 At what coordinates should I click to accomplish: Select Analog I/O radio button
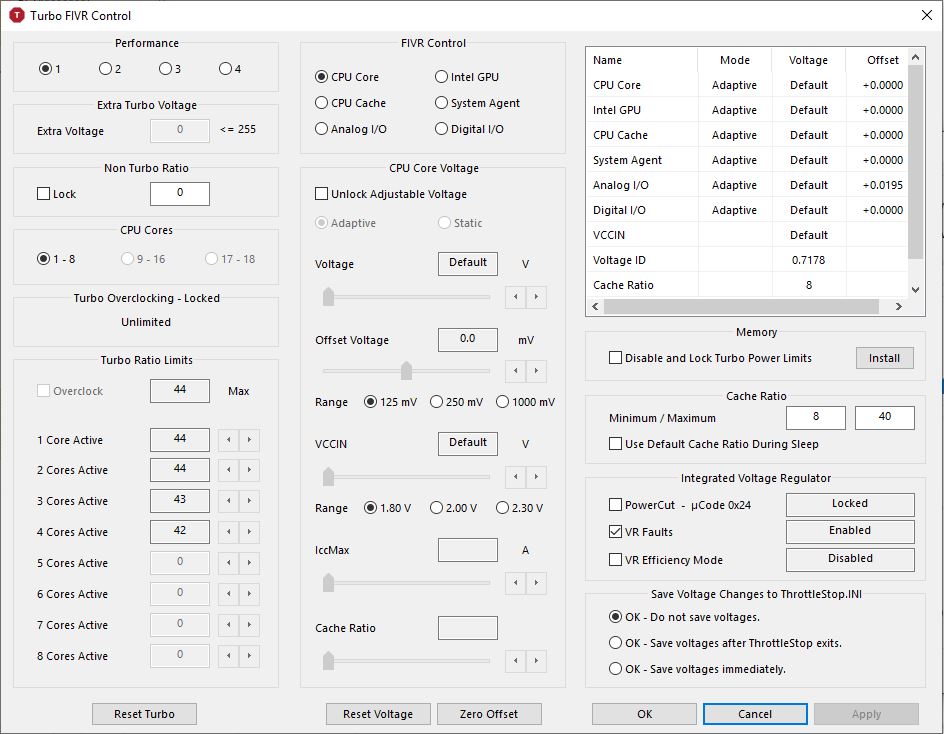tap(350, 129)
